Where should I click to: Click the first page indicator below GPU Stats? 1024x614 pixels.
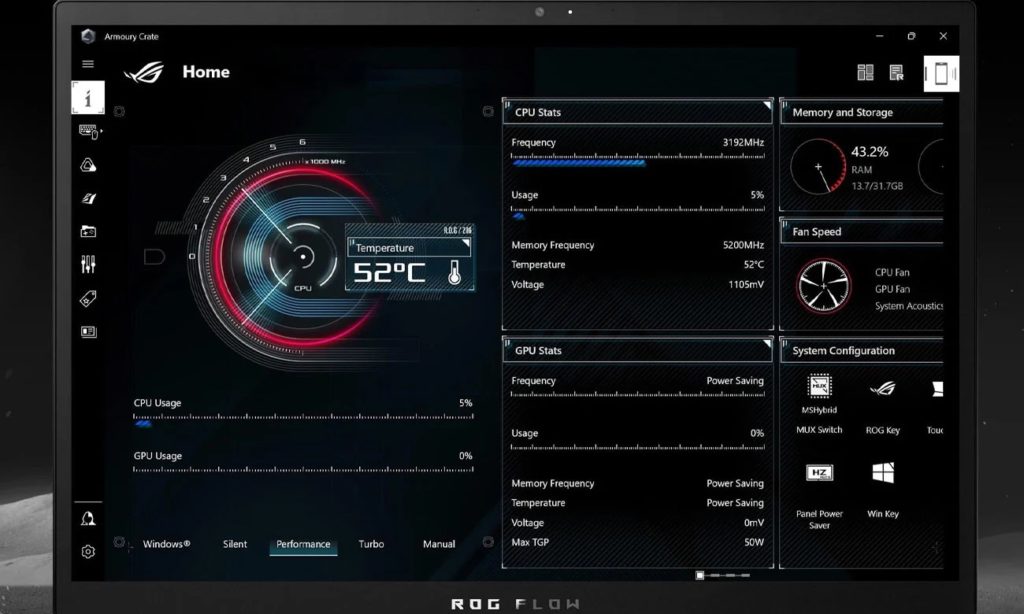click(x=699, y=575)
